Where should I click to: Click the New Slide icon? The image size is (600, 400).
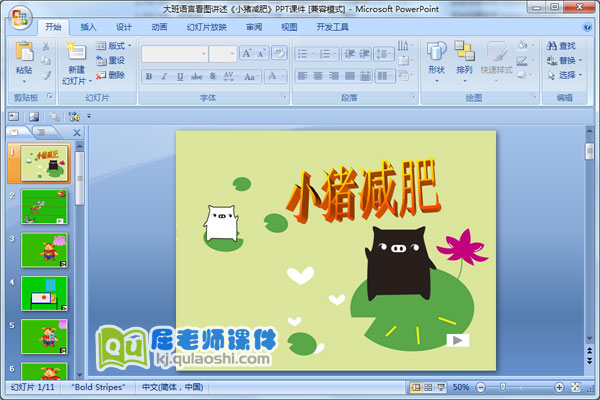(x=76, y=51)
